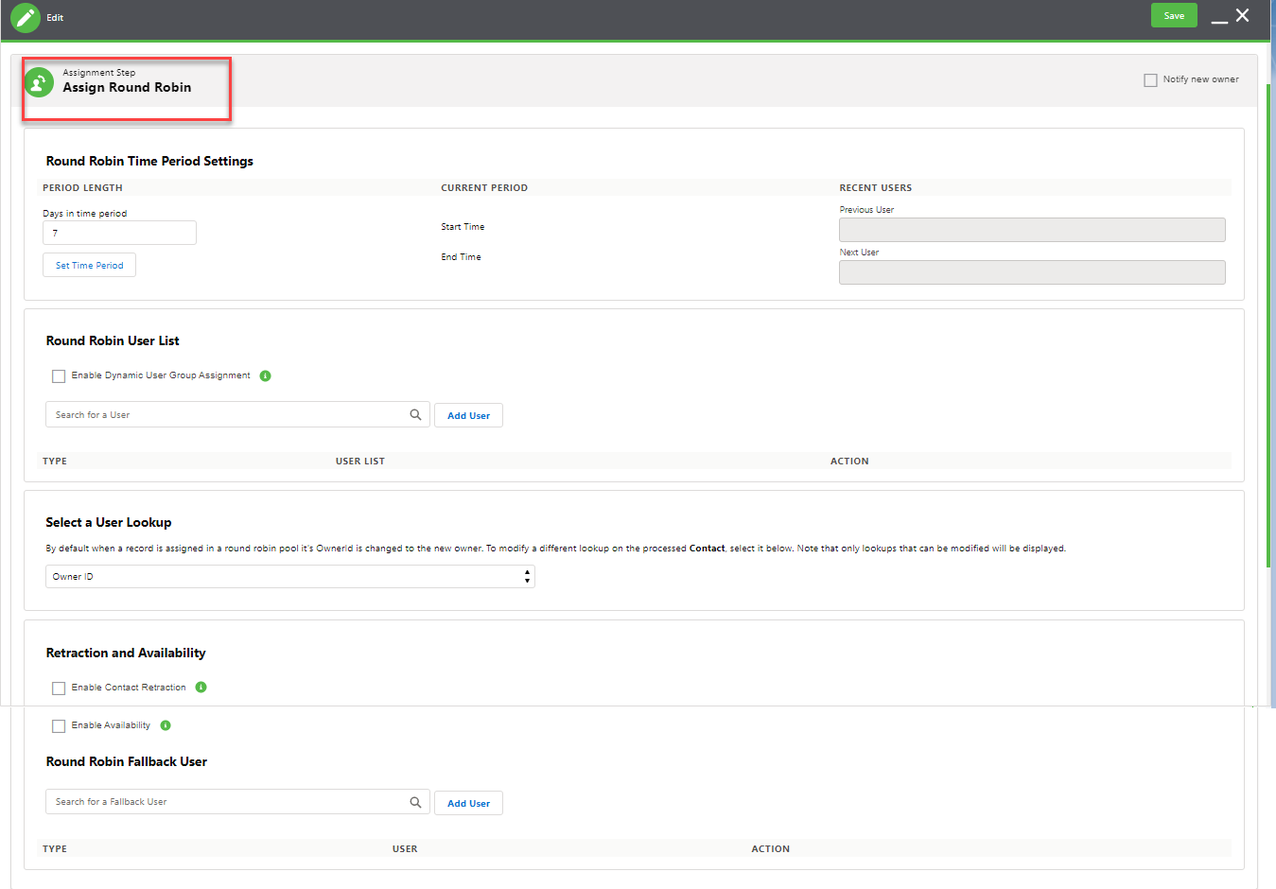1276x889 pixels.
Task: Click the info icon beside Enable Dynamic User Group Assignment
Action: click(x=265, y=375)
